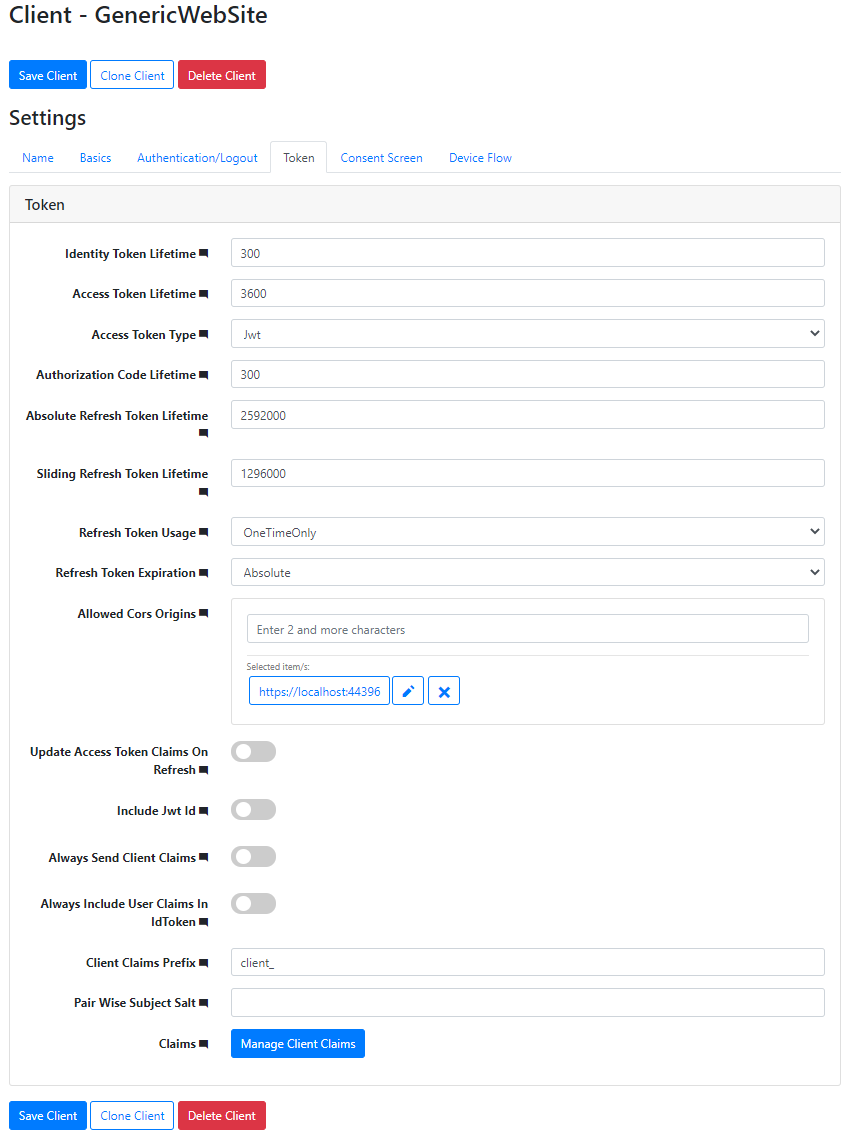Image resolution: width=857 pixels, height=1141 pixels.
Task: Open the Refresh Token Usage dropdown
Action: pos(527,531)
